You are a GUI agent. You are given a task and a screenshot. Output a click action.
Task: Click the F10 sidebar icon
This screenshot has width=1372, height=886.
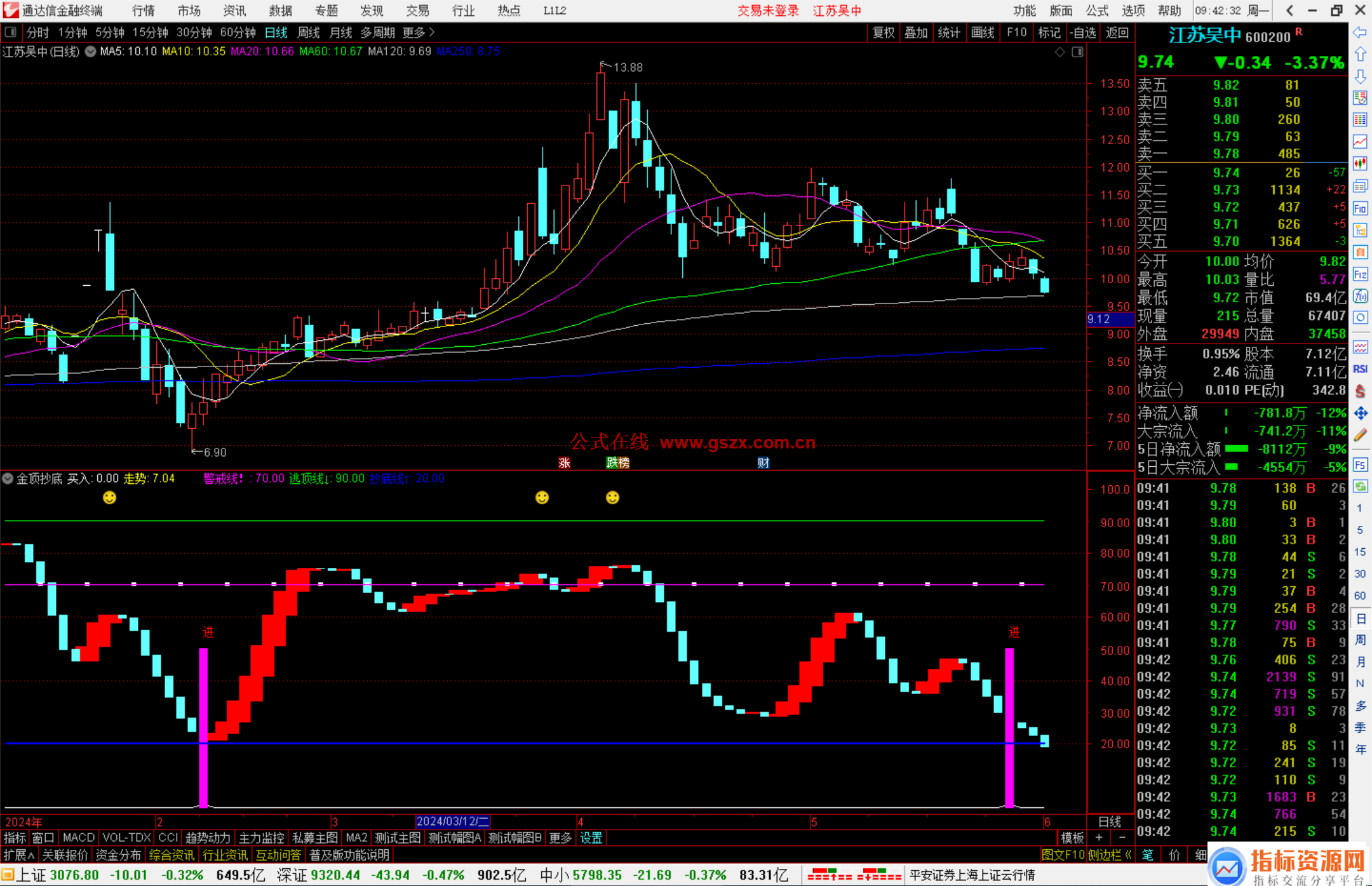point(1360,208)
